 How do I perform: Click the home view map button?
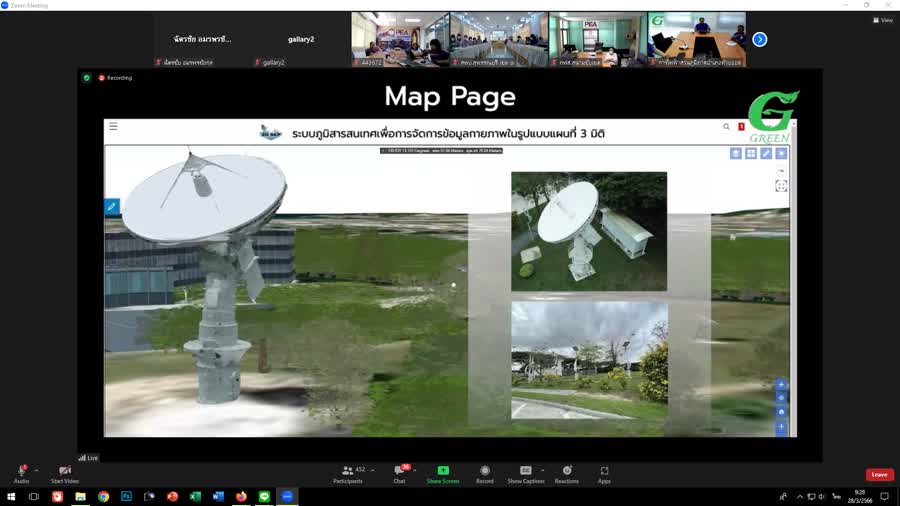click(x=781, y=412)
